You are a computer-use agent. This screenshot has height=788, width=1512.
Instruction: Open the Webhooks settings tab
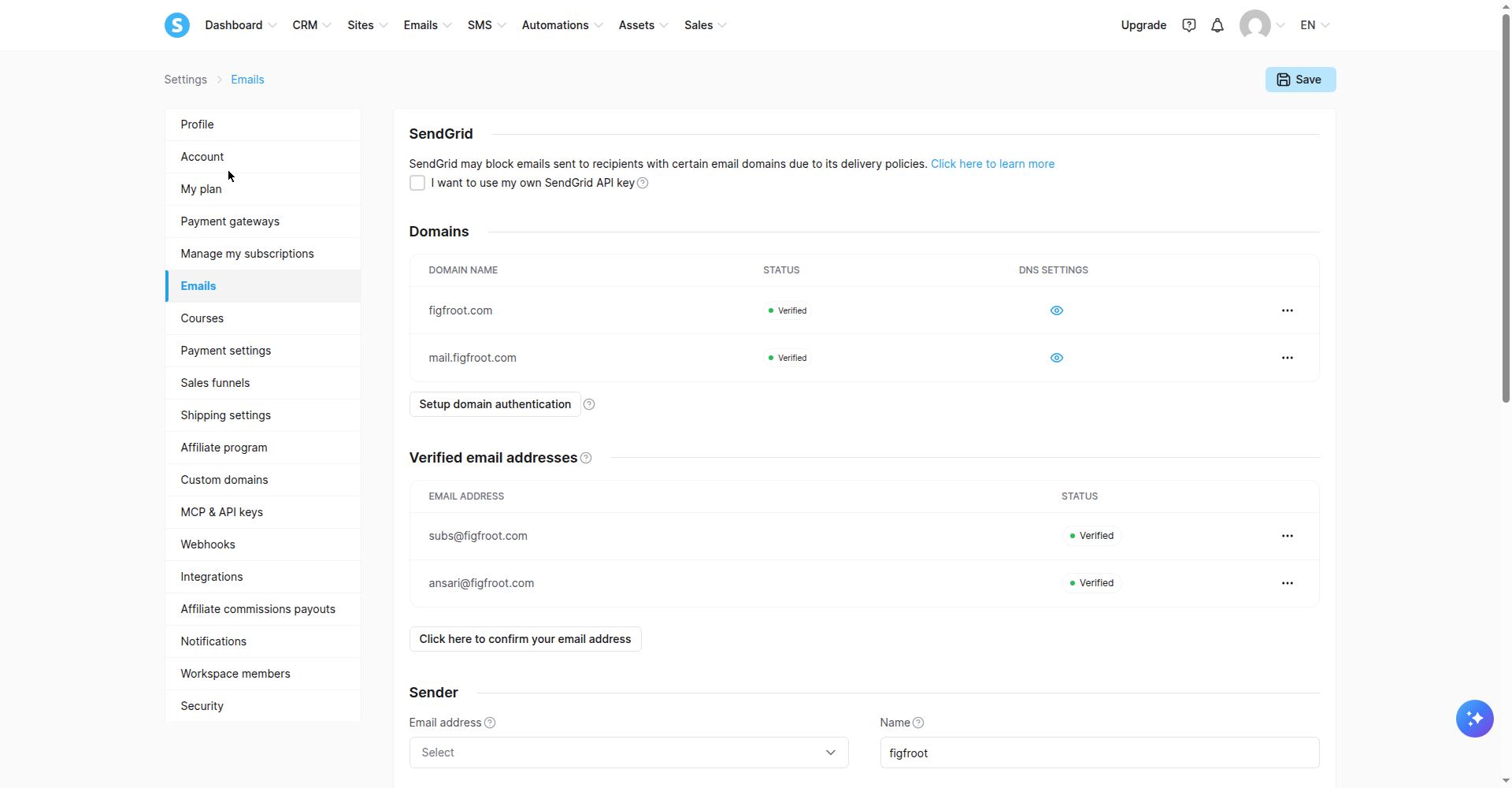(263, 545)
